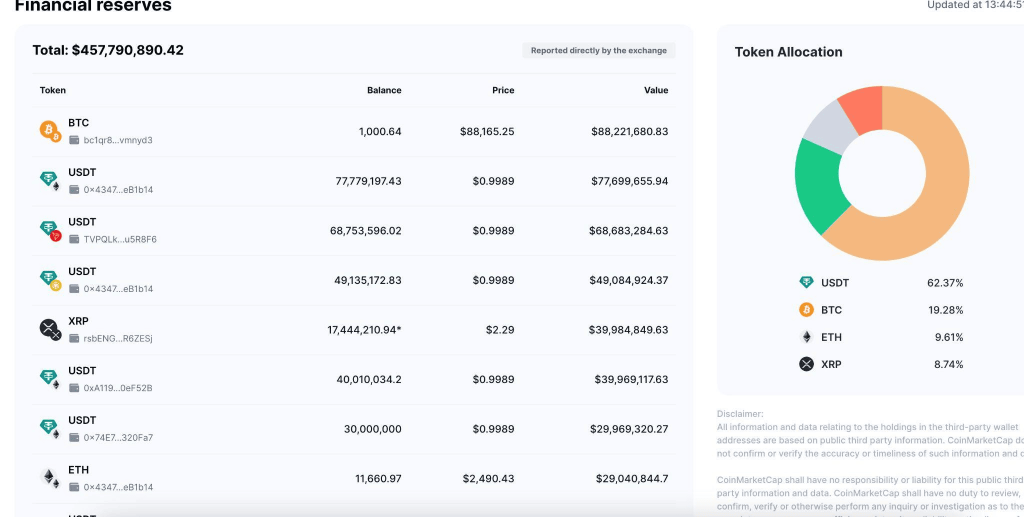Click the XRP token icon in the table
This screenshot has width=1024, height=517.
point(50,329)
